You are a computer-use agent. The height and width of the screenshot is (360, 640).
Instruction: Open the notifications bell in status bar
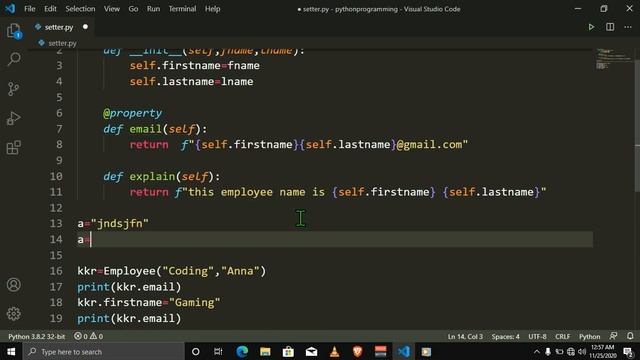coord(630,336)
